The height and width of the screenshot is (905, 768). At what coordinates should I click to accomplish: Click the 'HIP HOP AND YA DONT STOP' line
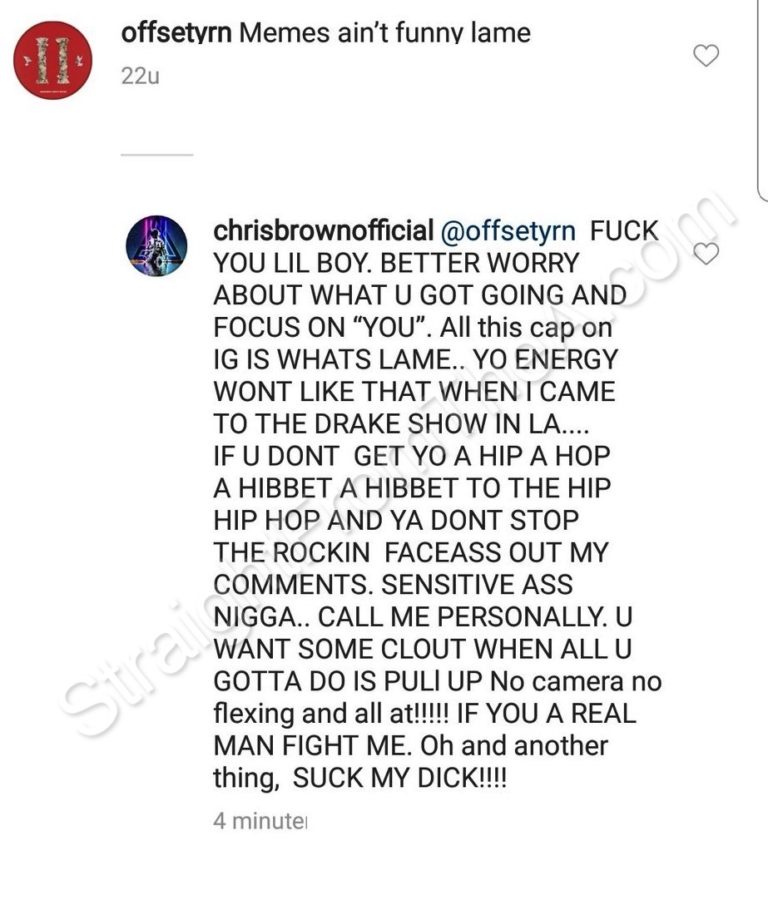396,520
